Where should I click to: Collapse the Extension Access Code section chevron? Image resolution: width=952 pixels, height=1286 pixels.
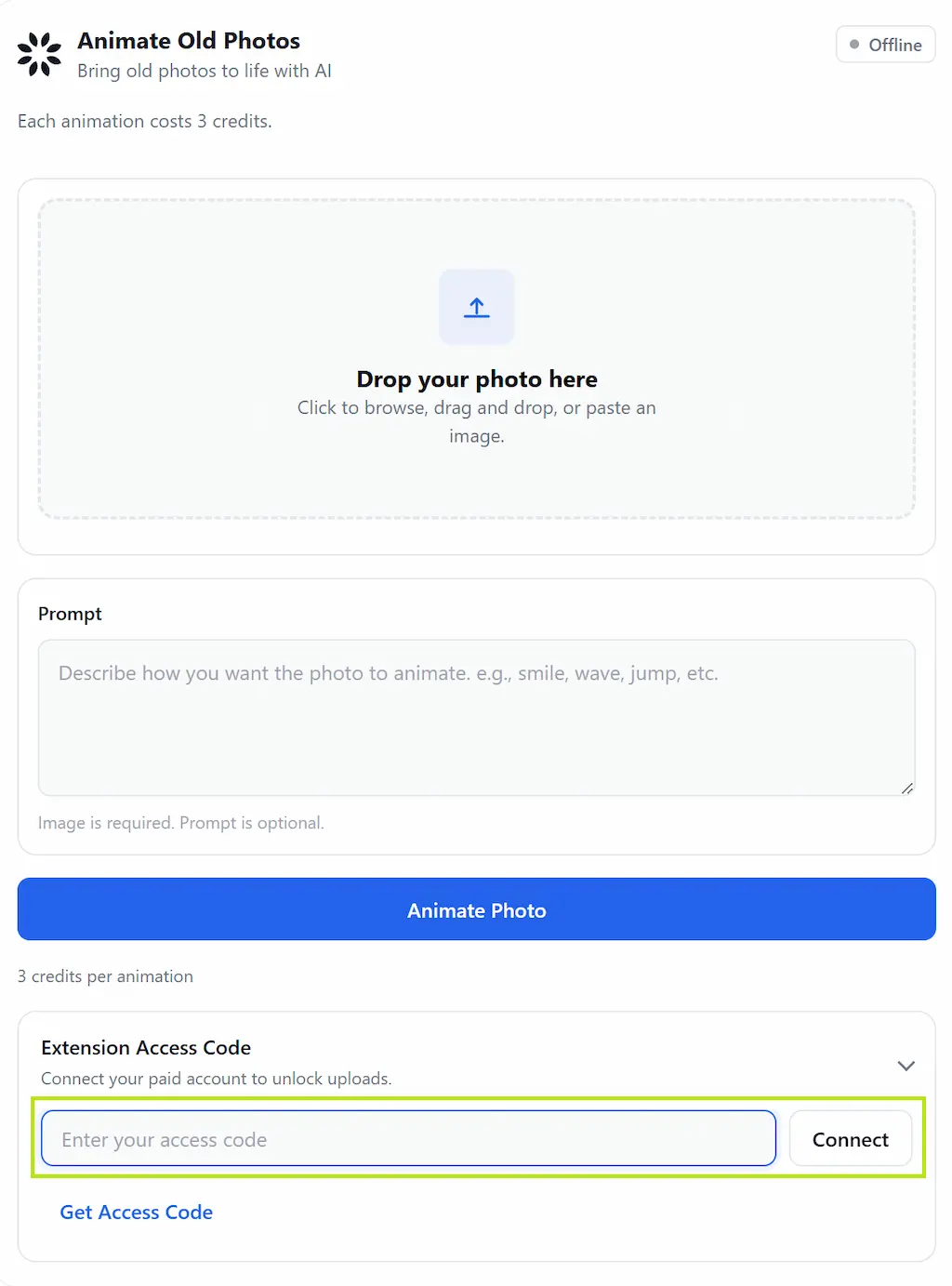(x=906, y=1066)
